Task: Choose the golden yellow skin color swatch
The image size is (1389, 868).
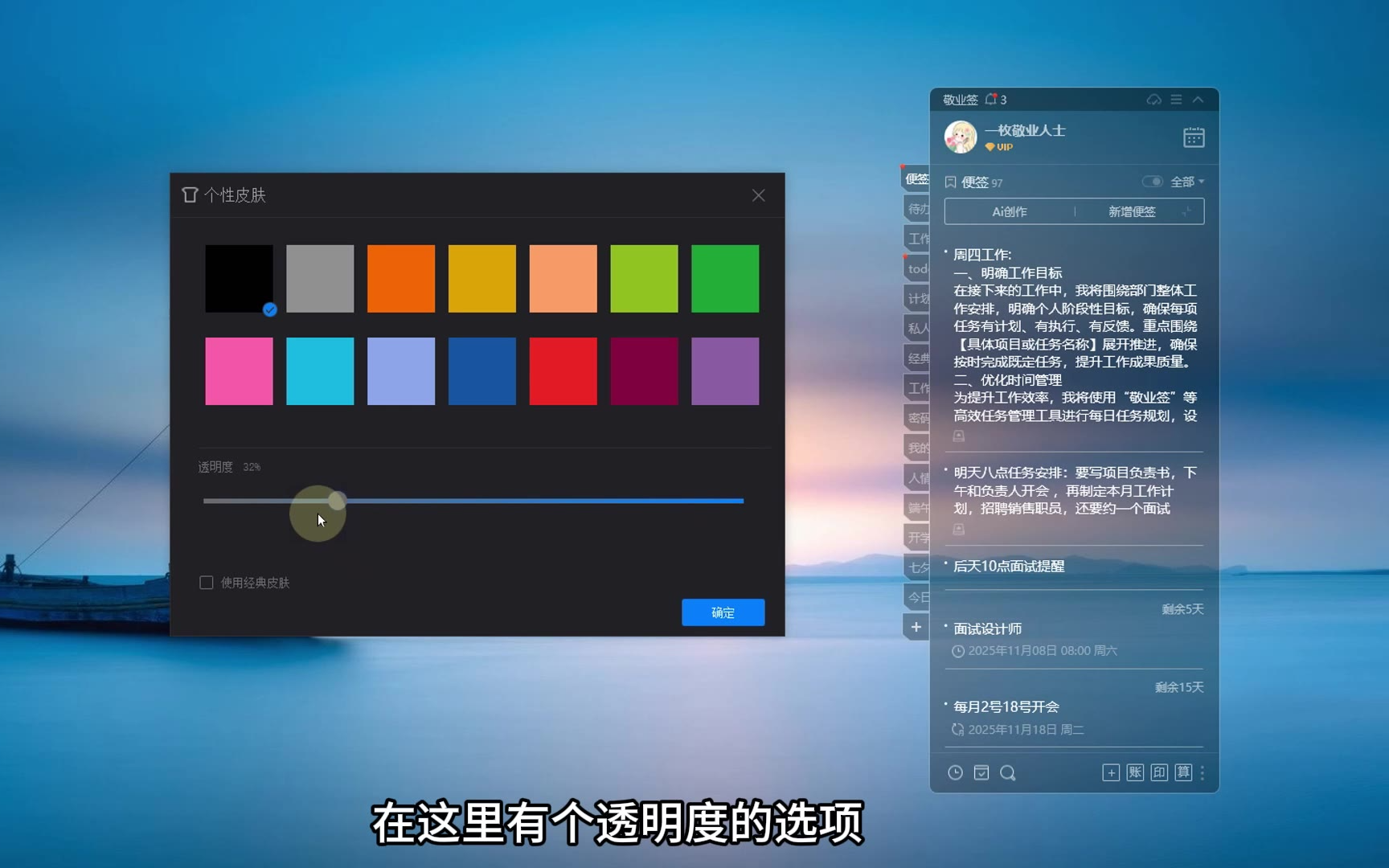Action: [482, 278]
